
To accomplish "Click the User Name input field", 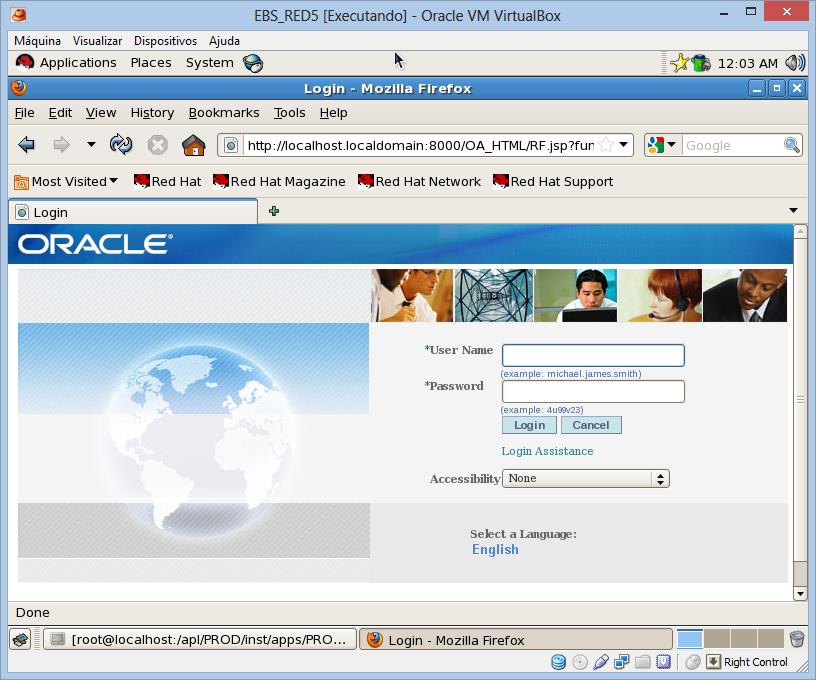I will click(593, 355).
